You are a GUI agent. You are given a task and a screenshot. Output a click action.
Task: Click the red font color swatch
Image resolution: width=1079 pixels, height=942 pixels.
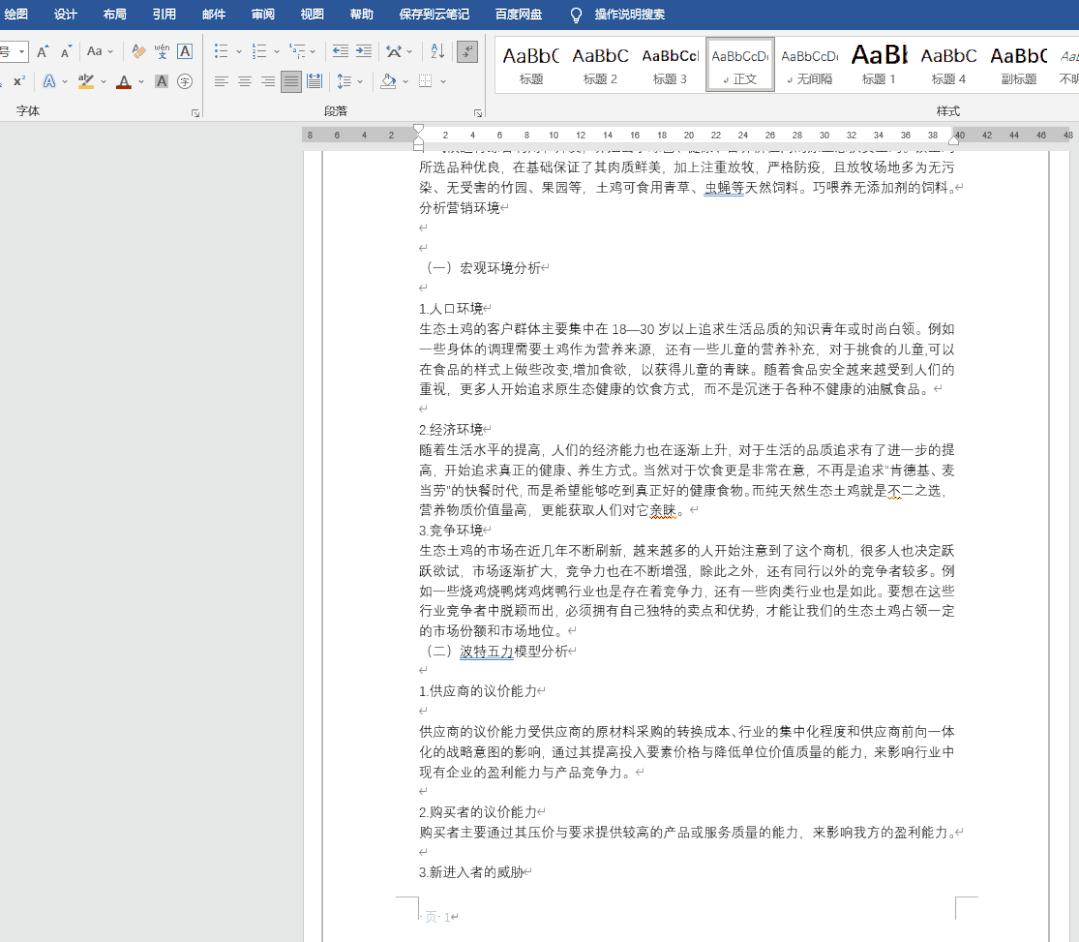(124, 82)
